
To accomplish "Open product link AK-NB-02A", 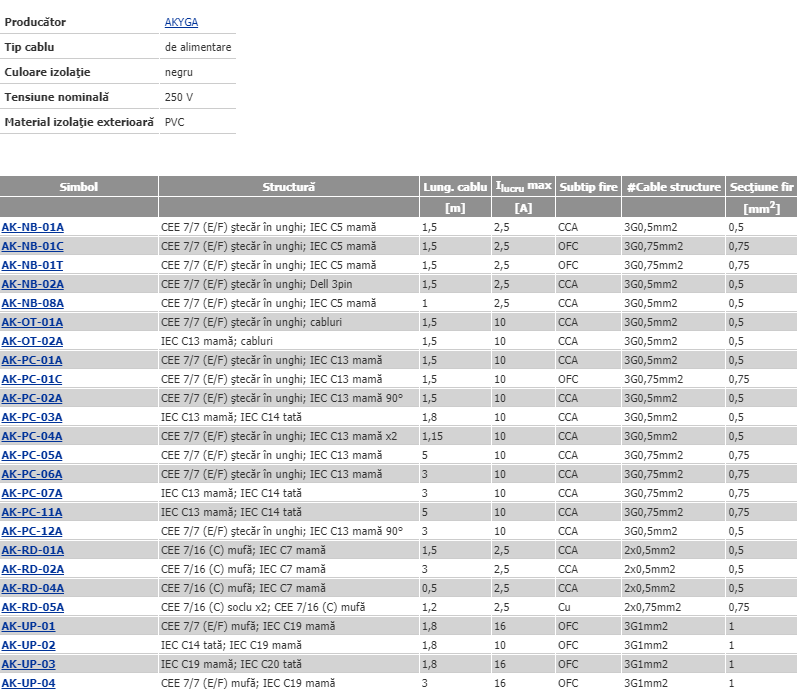I will (33, 284).
